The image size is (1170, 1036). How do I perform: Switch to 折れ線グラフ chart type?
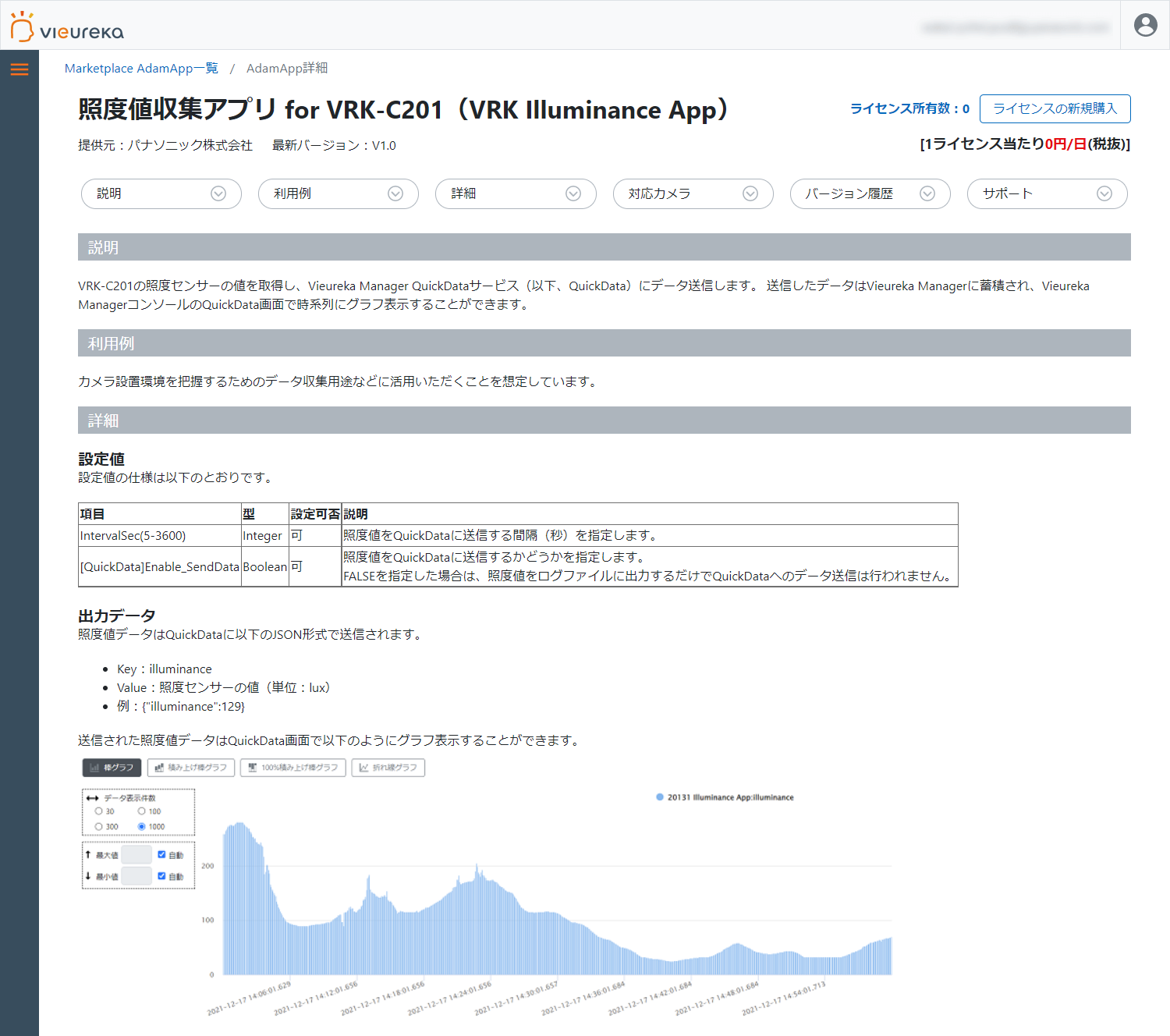coord(388,768)
